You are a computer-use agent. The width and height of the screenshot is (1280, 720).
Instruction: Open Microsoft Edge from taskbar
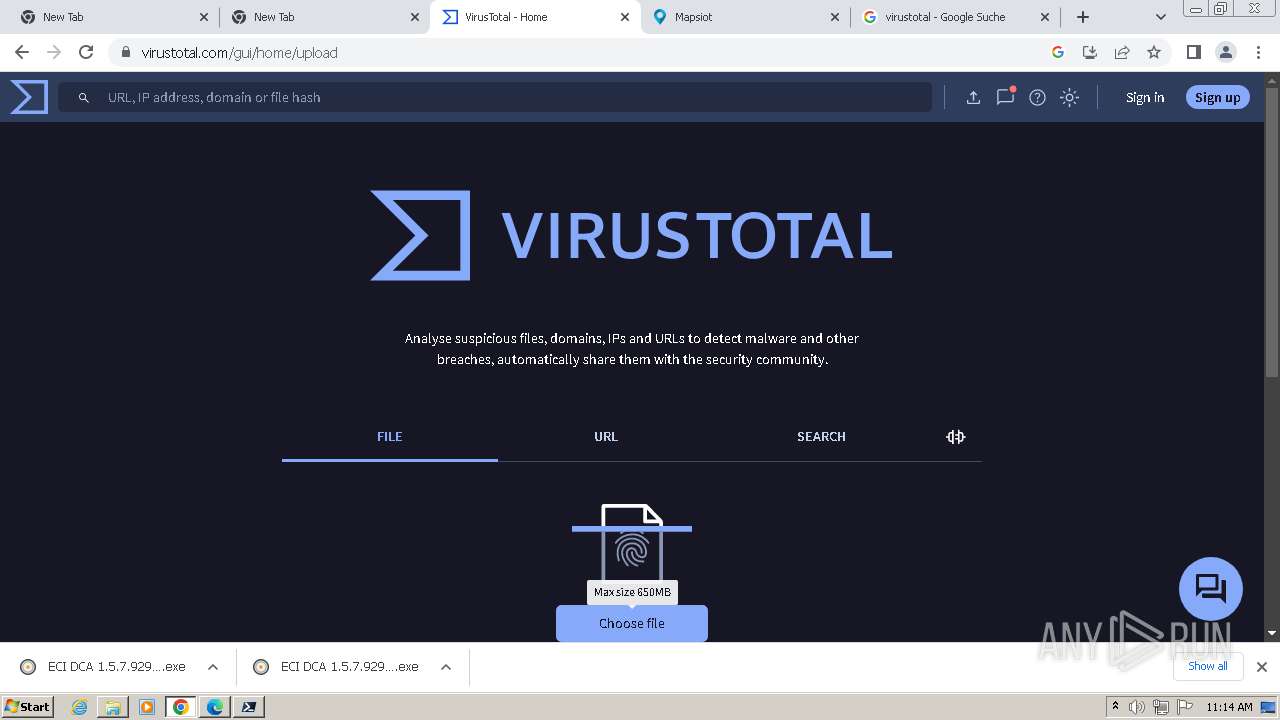click(214, 707)
